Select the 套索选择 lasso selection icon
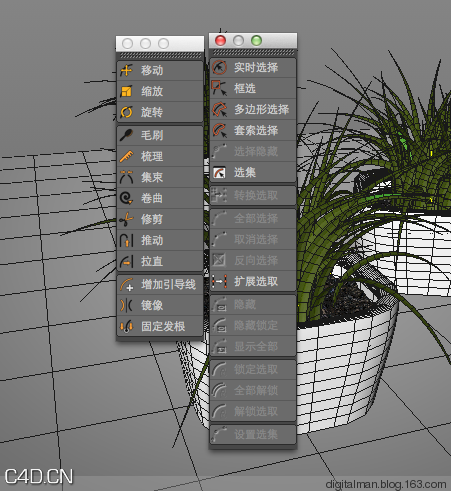Viewport: 451px width, 491px height. click(x=219, y=130)
